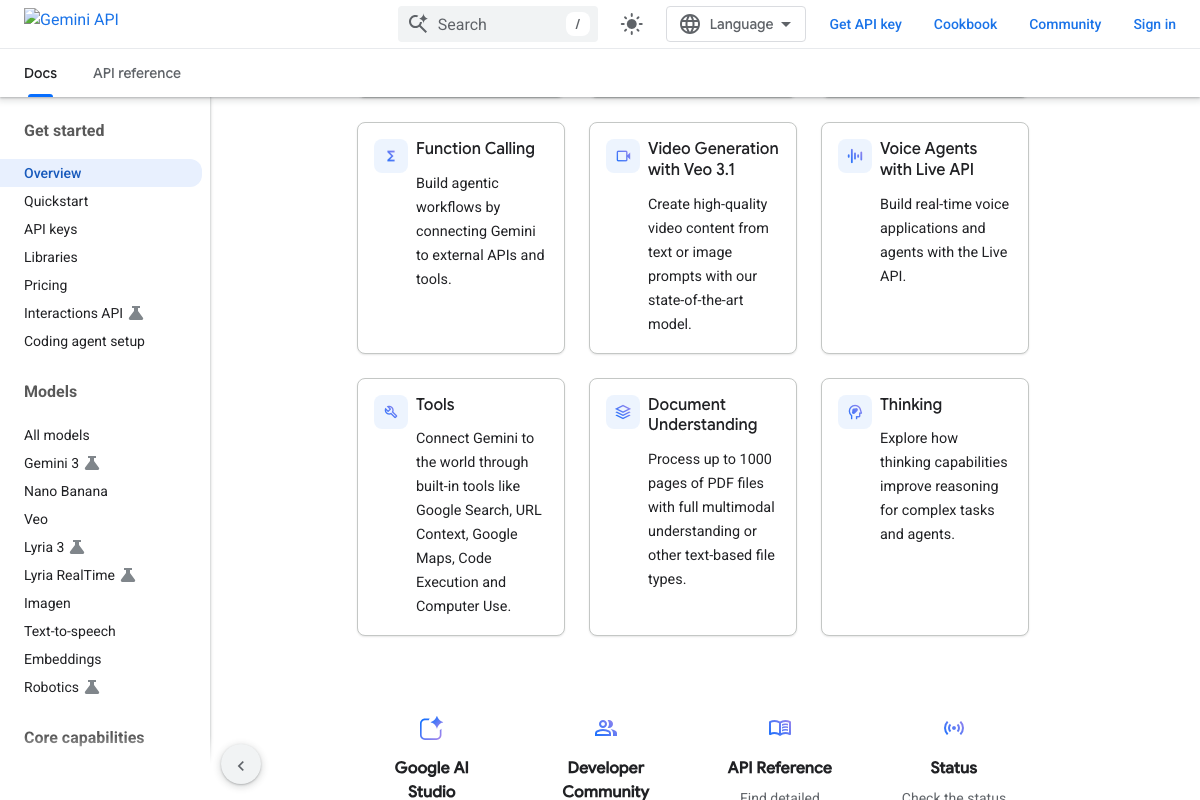Screen dimensions: 1200x800
Task: Click the Developer Community people icon
Action: coord(606,728)
